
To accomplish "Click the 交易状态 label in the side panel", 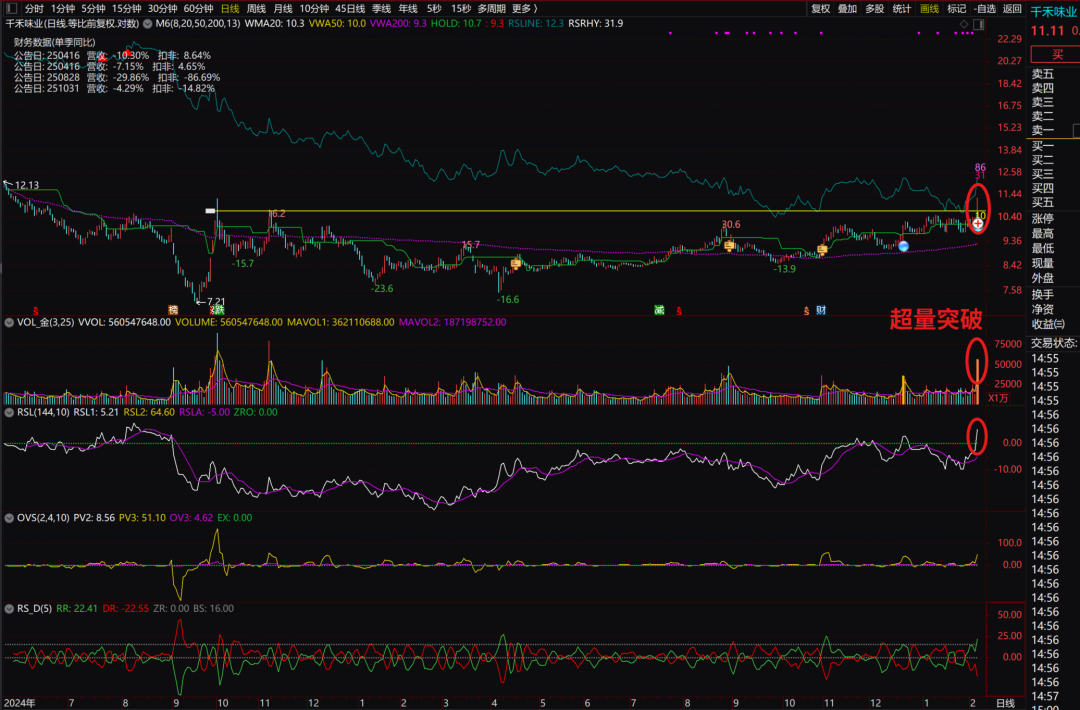I will (1054, 343).
